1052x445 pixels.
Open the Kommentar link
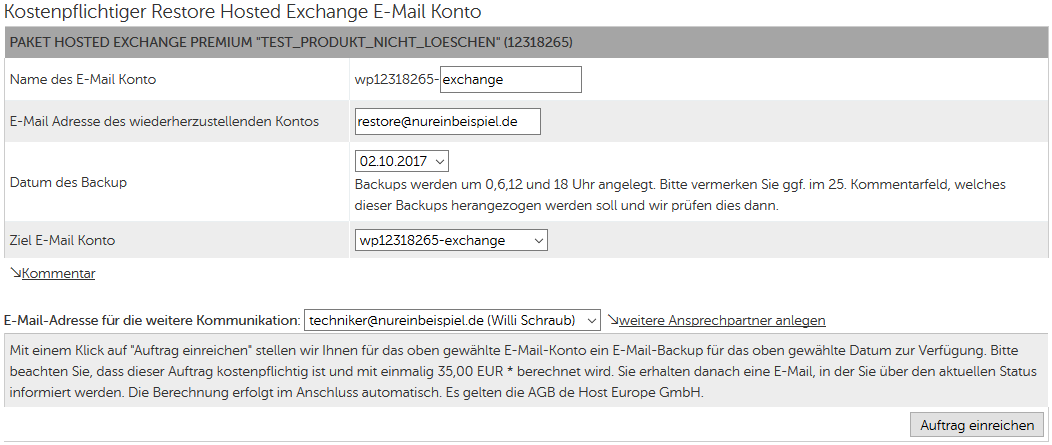pos(58,273)
